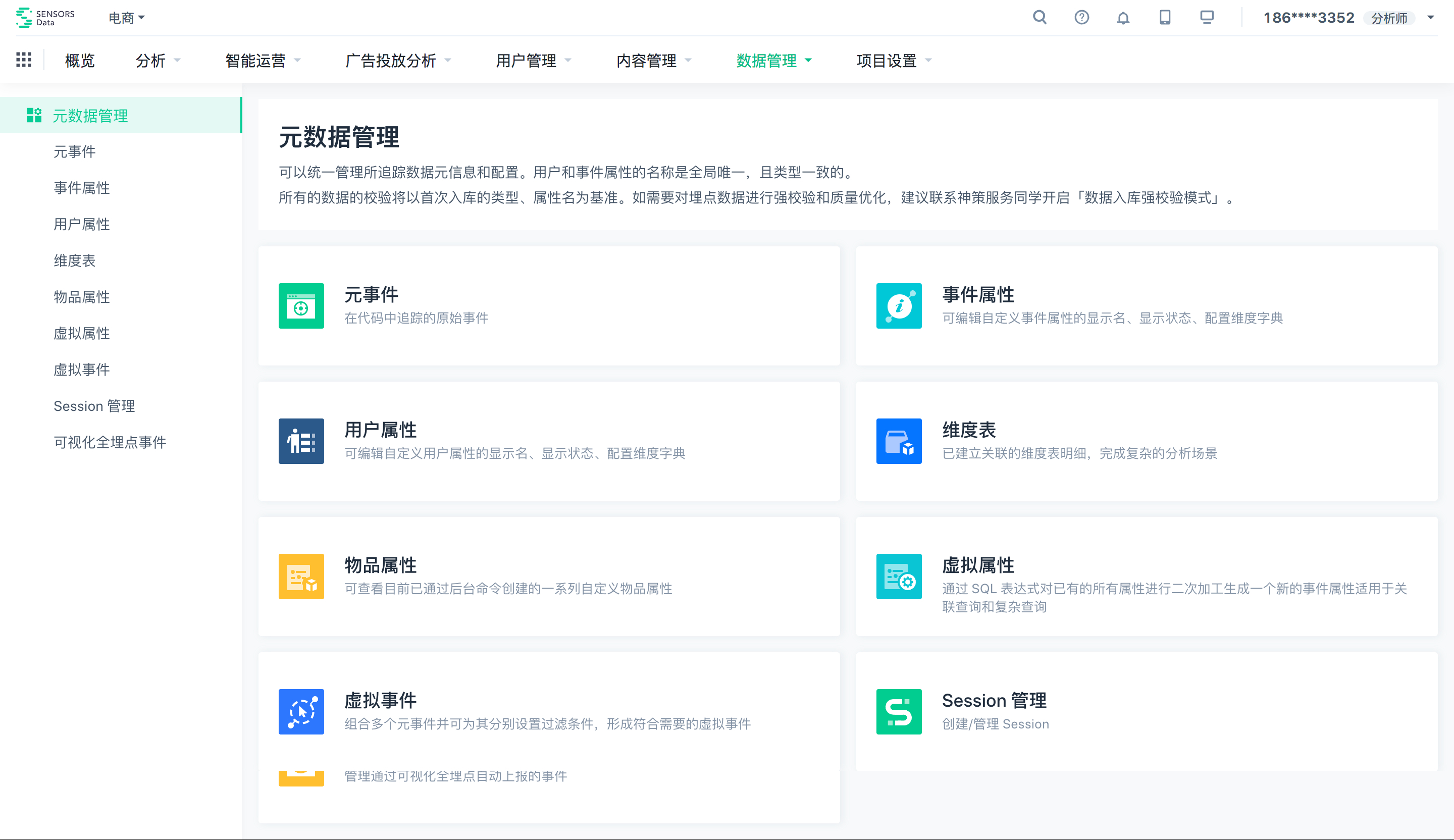Select 虚拟属性 in the sidebar
Image resolution: width=1454 pixels, height=840 pixels.
click(81, 334)
